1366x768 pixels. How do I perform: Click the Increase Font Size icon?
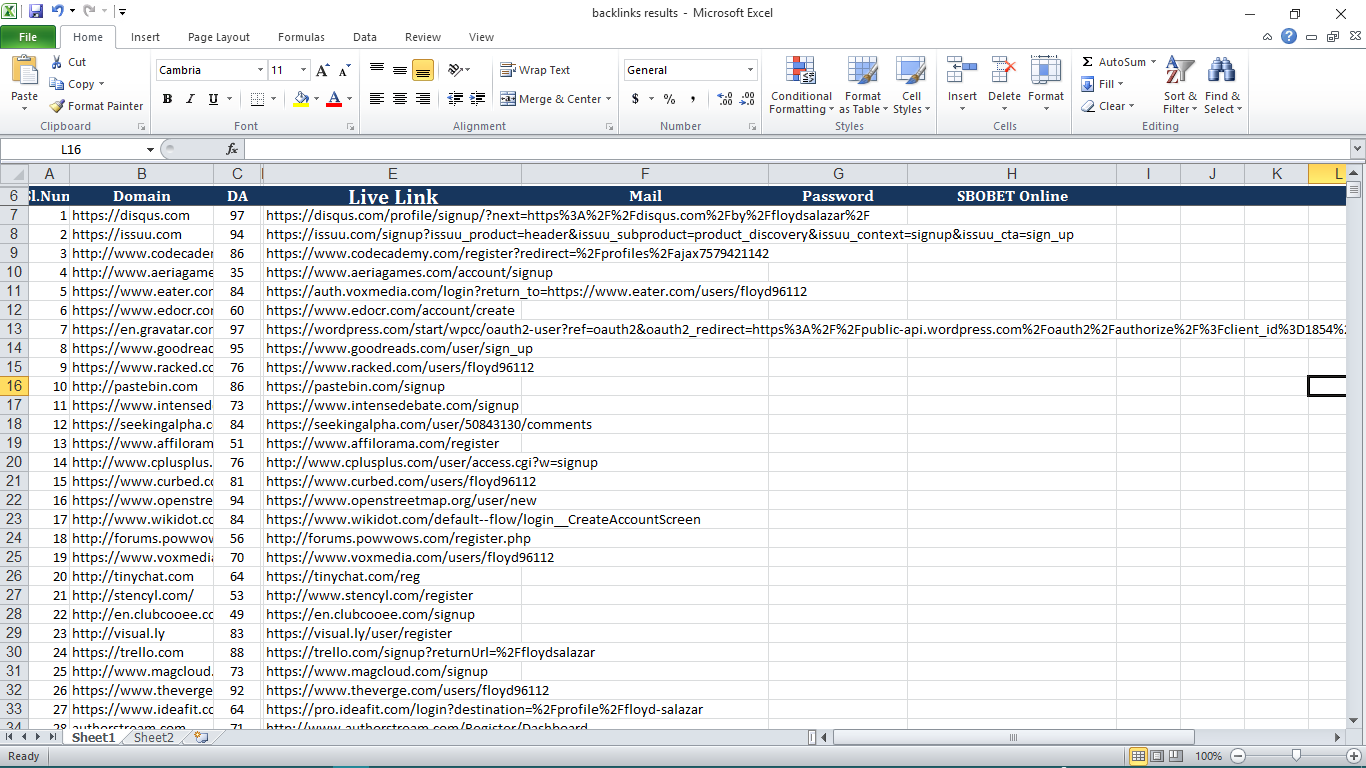(322, 70)
